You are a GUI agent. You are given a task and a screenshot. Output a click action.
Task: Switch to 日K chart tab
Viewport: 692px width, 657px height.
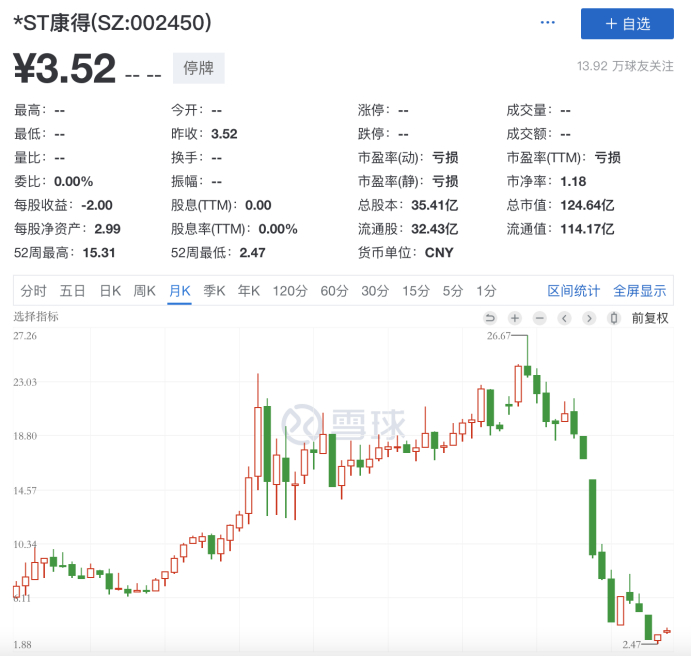coord(110,291)
